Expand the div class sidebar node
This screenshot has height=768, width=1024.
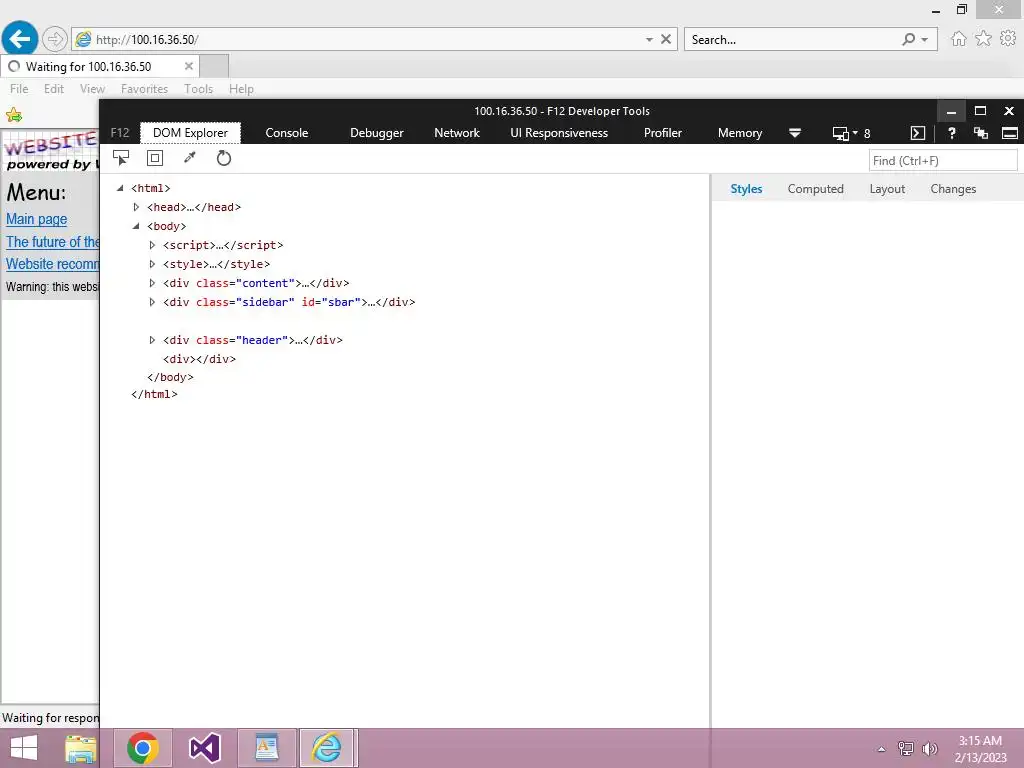tap(152, 302)
